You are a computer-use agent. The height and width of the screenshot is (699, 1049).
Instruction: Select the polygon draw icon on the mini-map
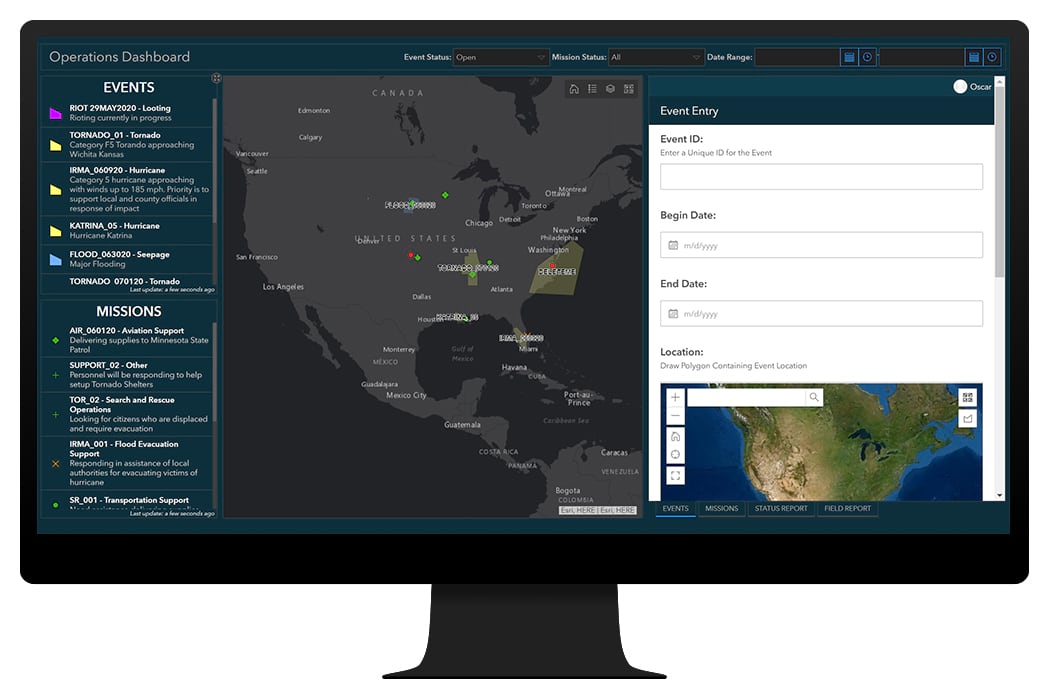point(968,417)
